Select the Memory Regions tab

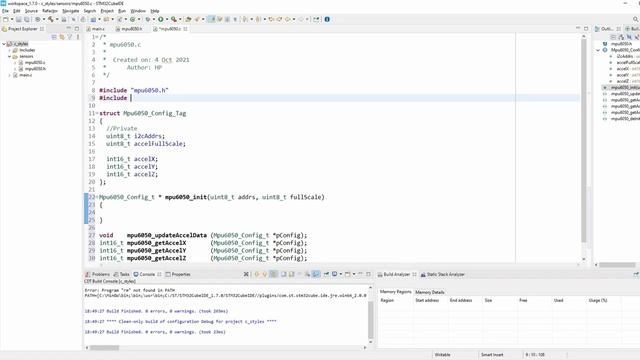(x=395, y=292)
